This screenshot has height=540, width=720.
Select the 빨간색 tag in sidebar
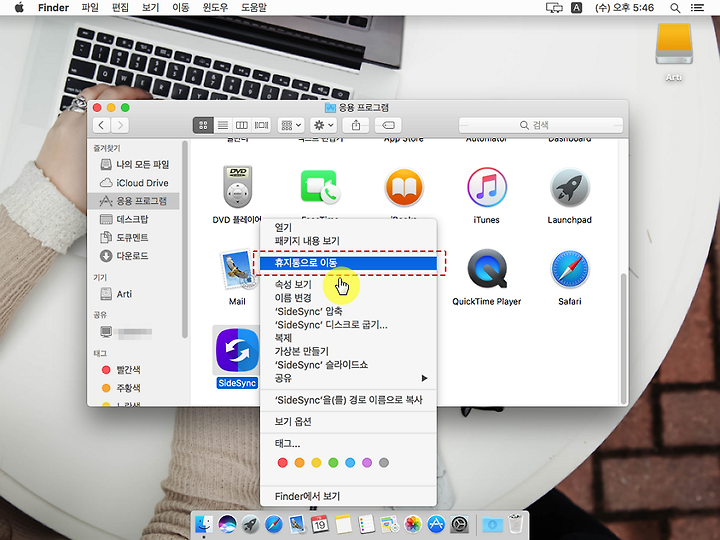(x=134, y=370)
